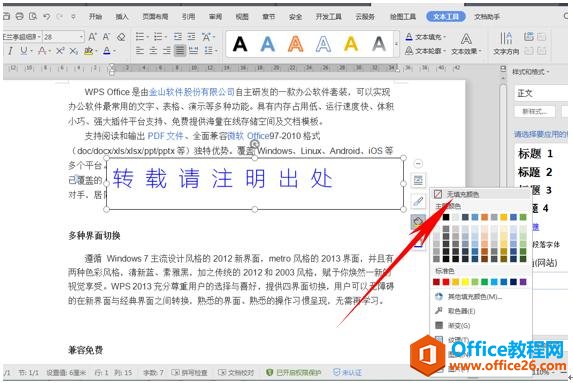Select hollow blue outline A preset
The height and width of the screenshot is (383, 573).
pyautogui.click(x=323, y=44)
